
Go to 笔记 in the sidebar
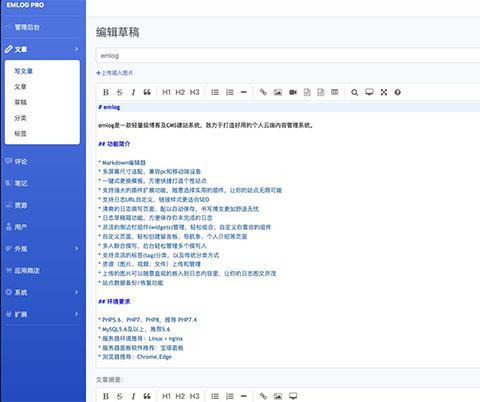click(21, 183)
